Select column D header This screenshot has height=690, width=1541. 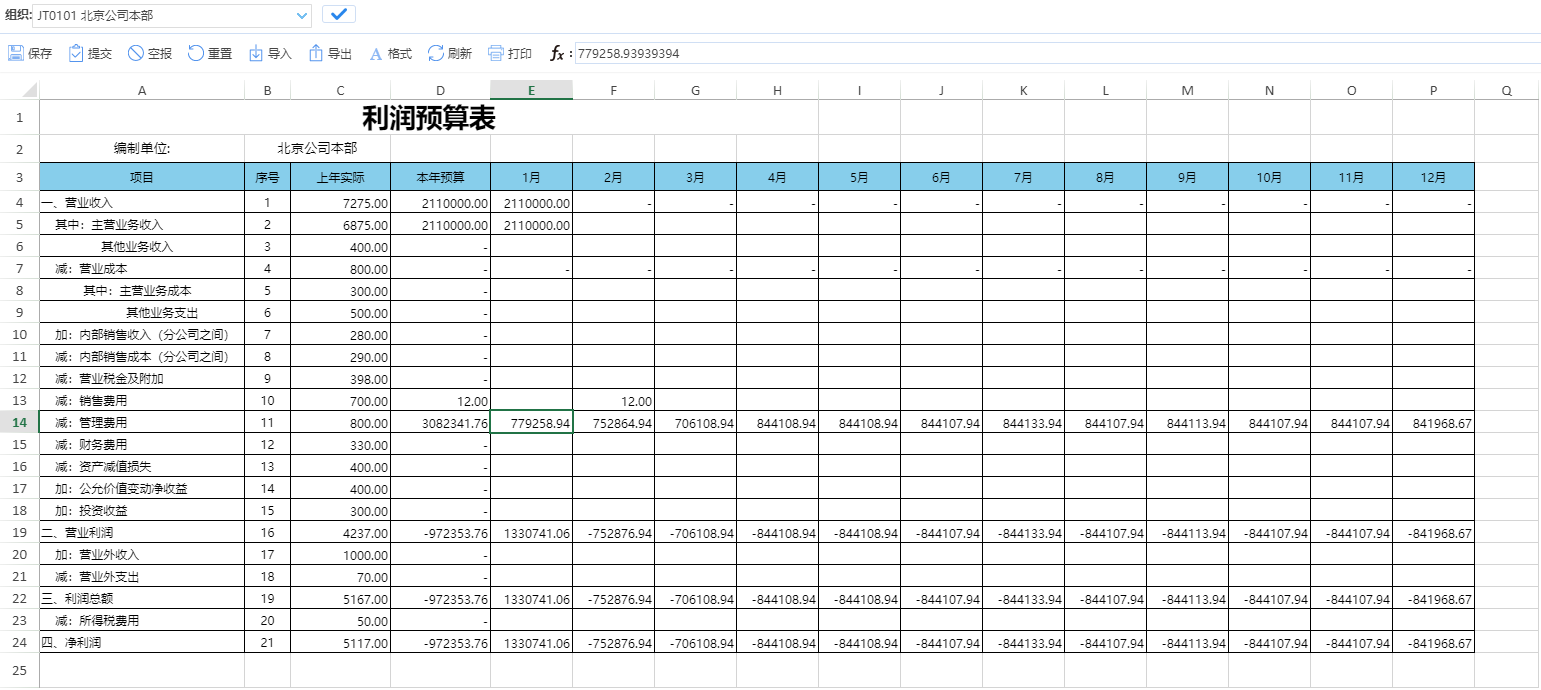440,91
